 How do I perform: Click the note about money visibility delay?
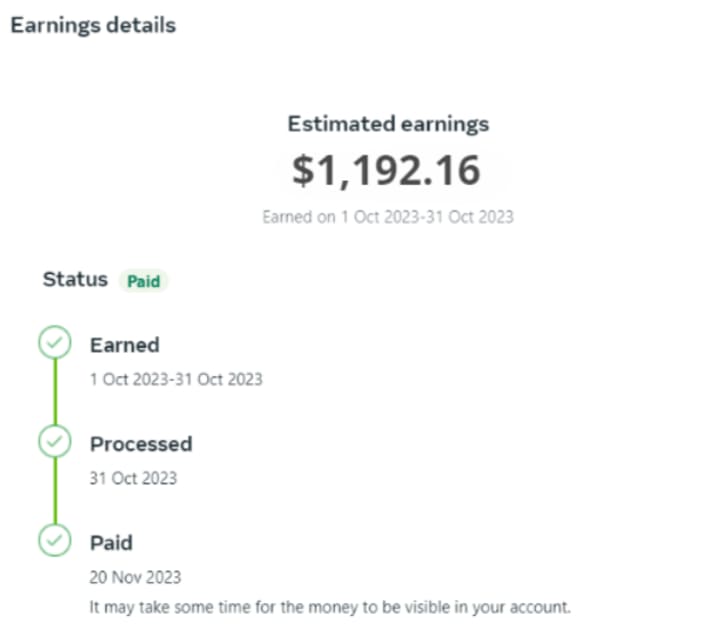[330, 607]
